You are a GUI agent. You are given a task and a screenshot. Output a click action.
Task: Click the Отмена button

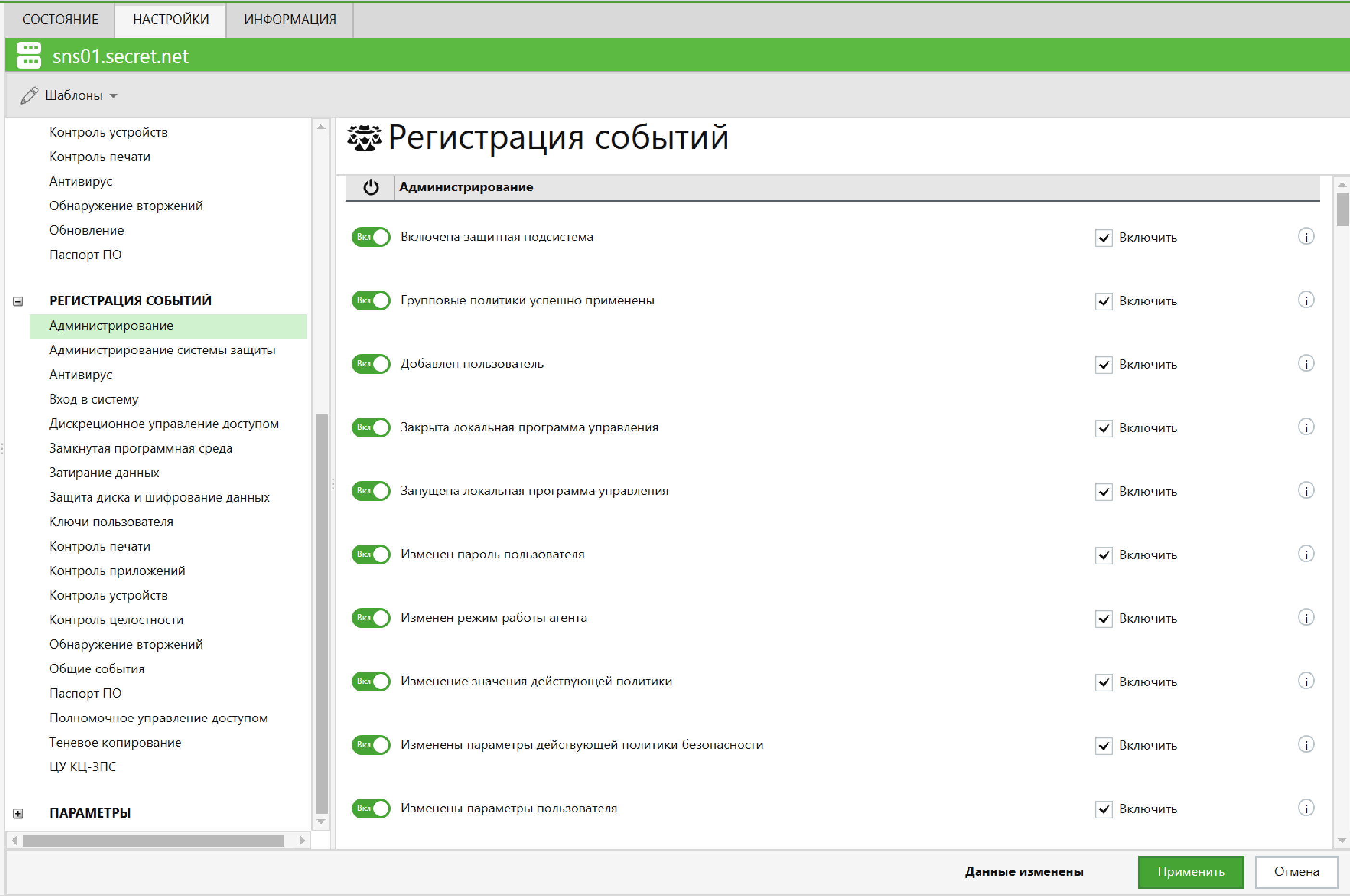click(1296, 871)
